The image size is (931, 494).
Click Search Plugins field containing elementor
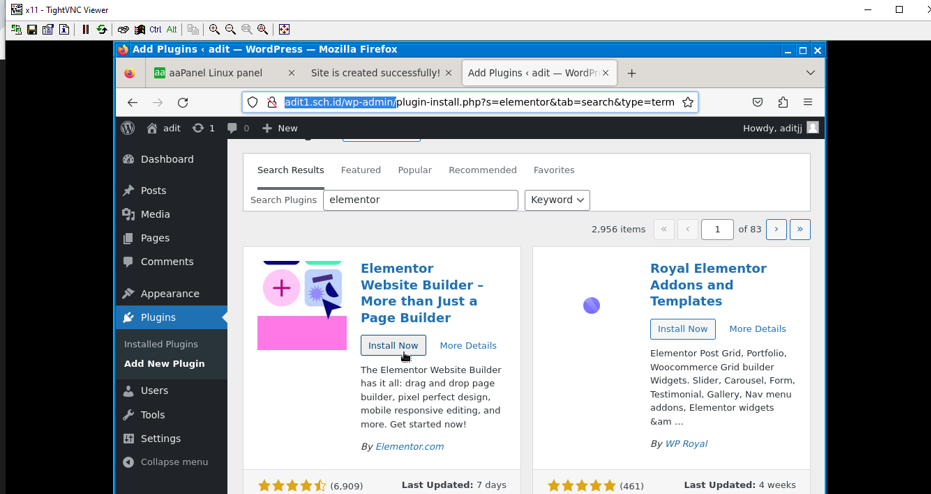tap(420, 200)
